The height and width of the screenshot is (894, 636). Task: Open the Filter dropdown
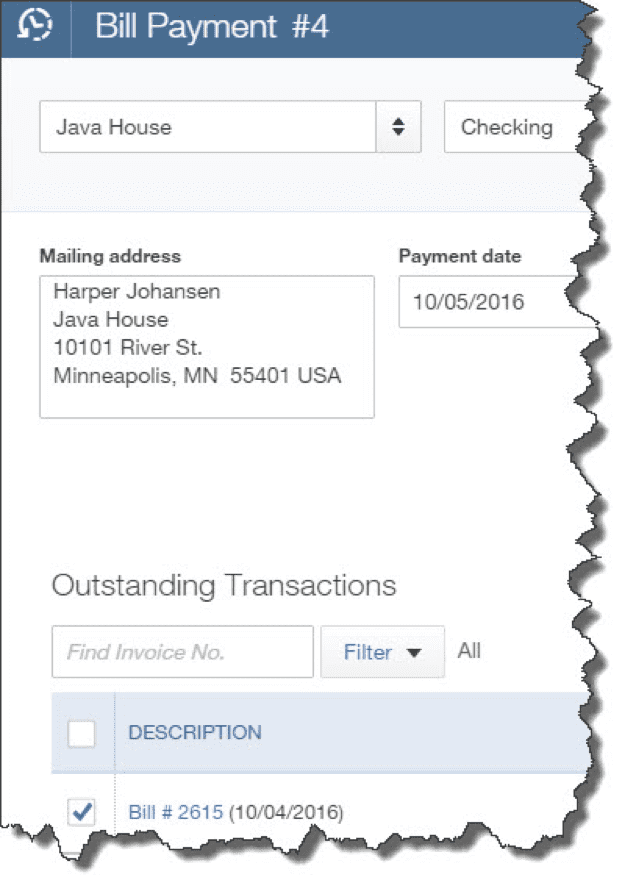point(382,651)
